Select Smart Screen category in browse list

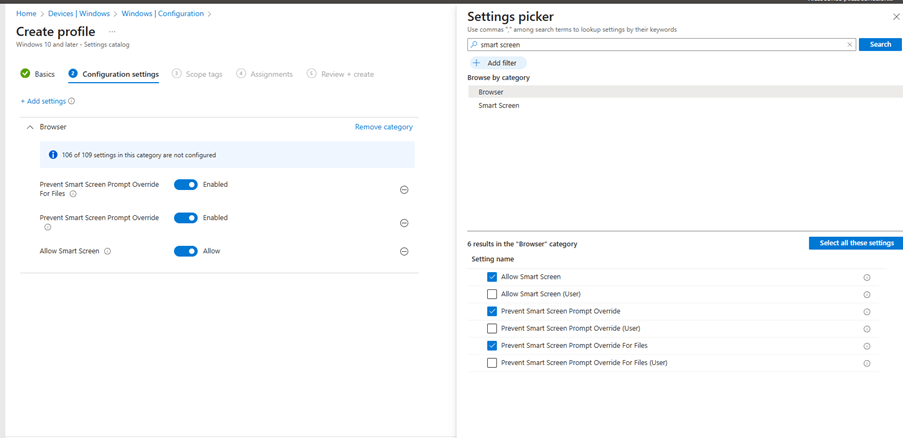(499, 105)
